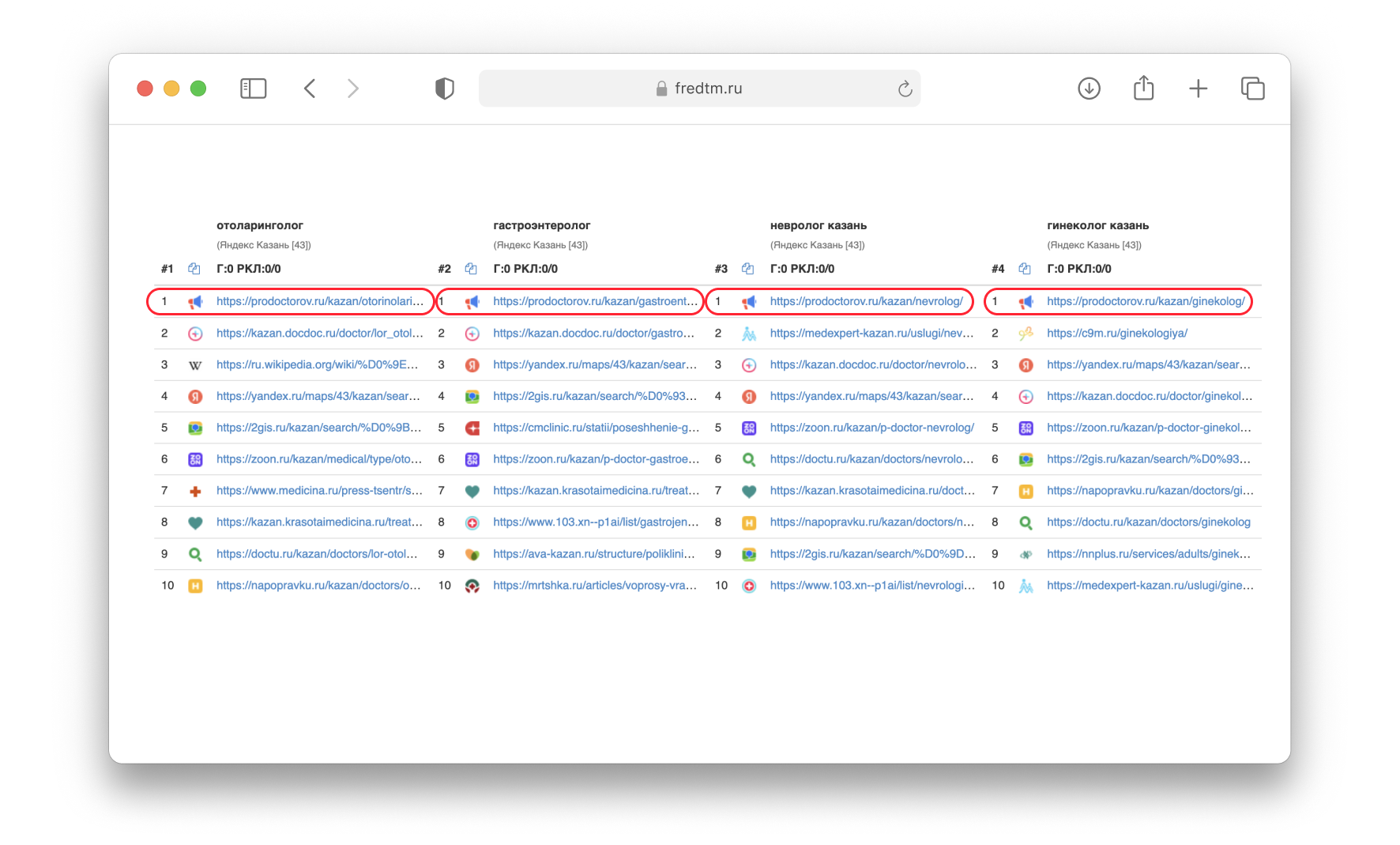Open prodoctorov.ru/kazan/gastroent link
The width and height of the screenshot is (1400, 845).
pyautogui.click(x=596, y=301)
